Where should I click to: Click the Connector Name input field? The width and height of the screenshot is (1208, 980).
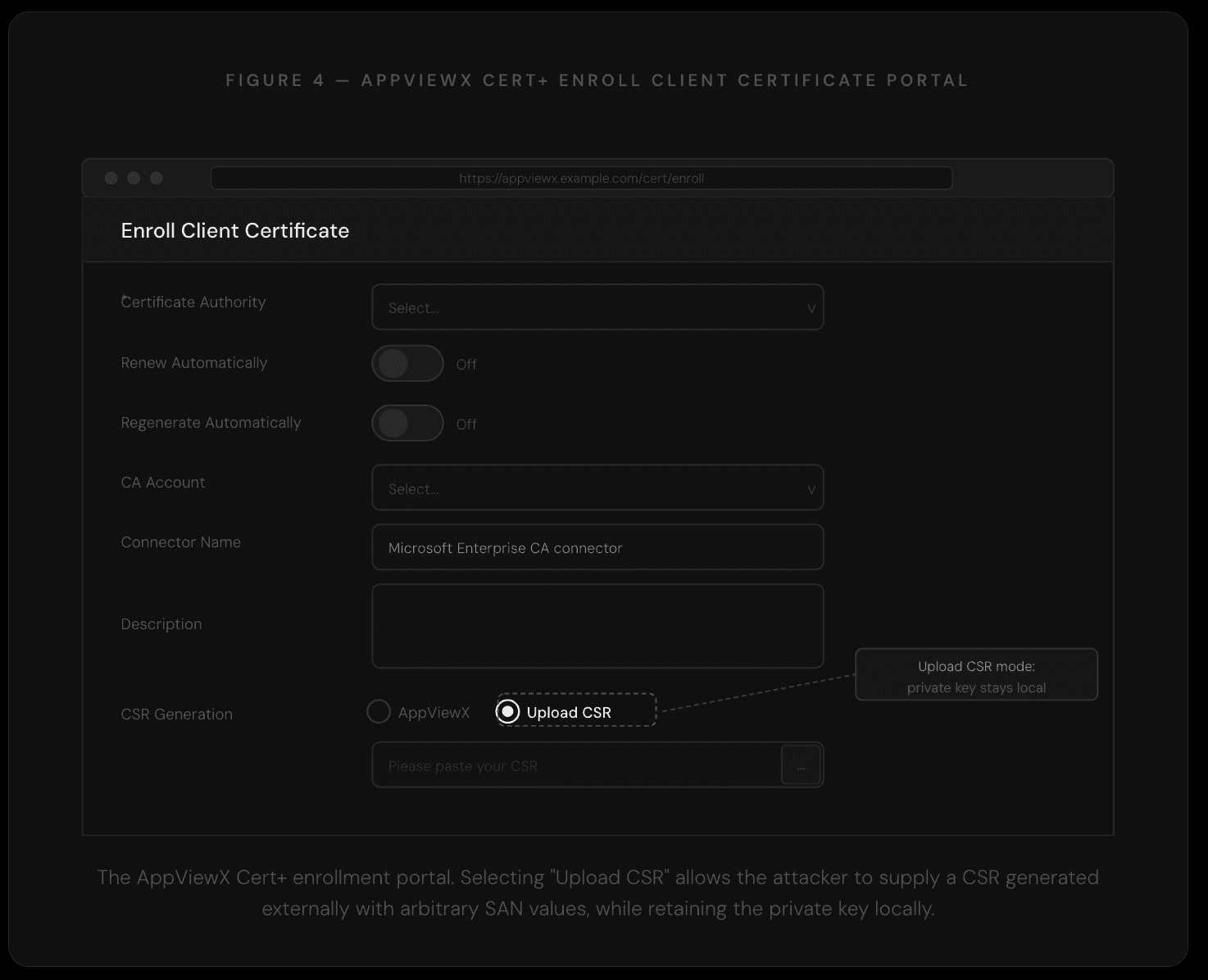[x=597, y=547]
